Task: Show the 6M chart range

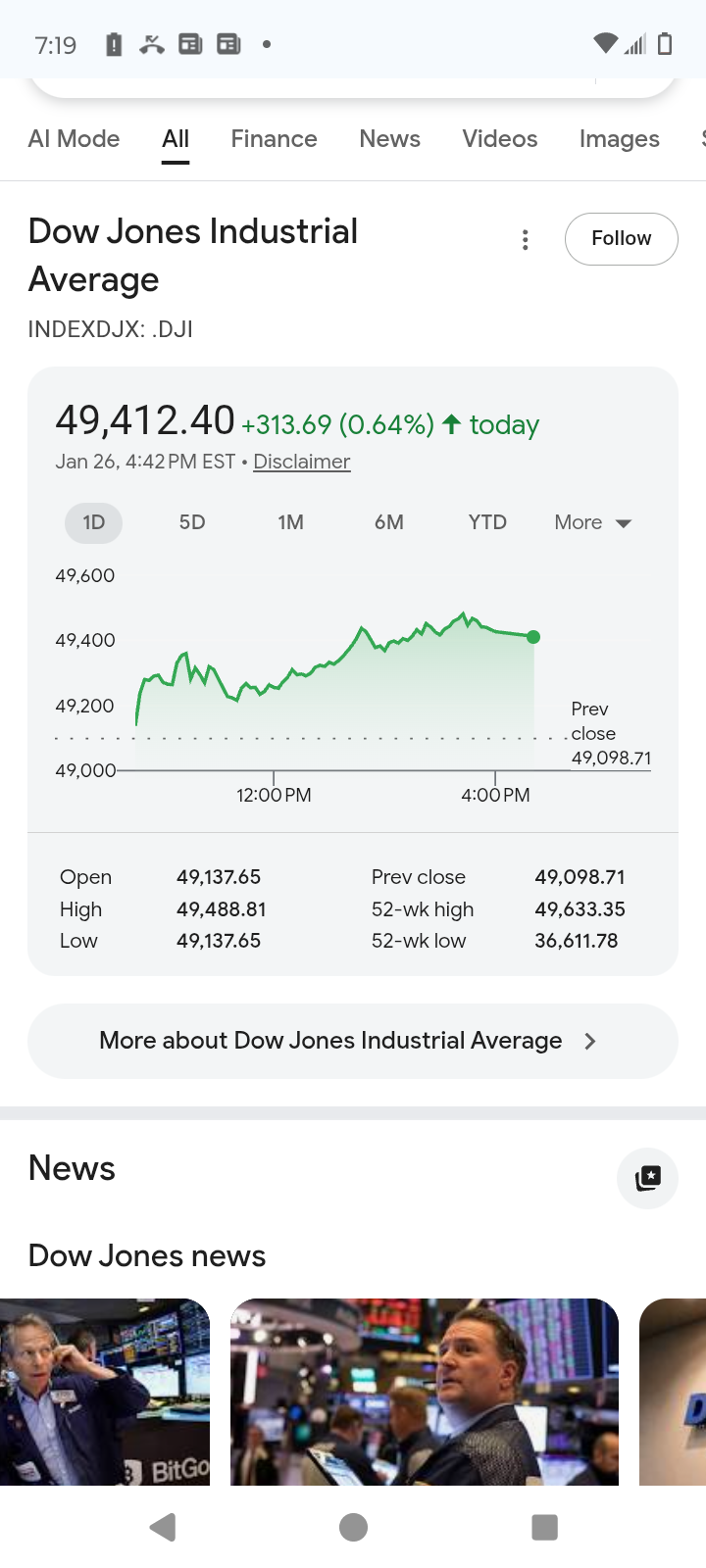Action: (389, 522)
